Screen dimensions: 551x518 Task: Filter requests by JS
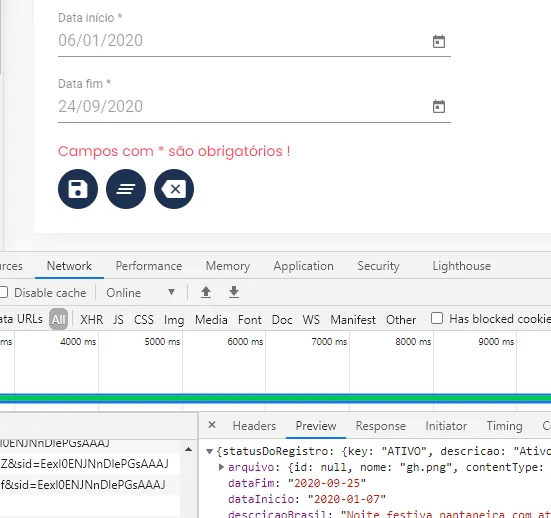pyautogui.click(x=118, y=320)
